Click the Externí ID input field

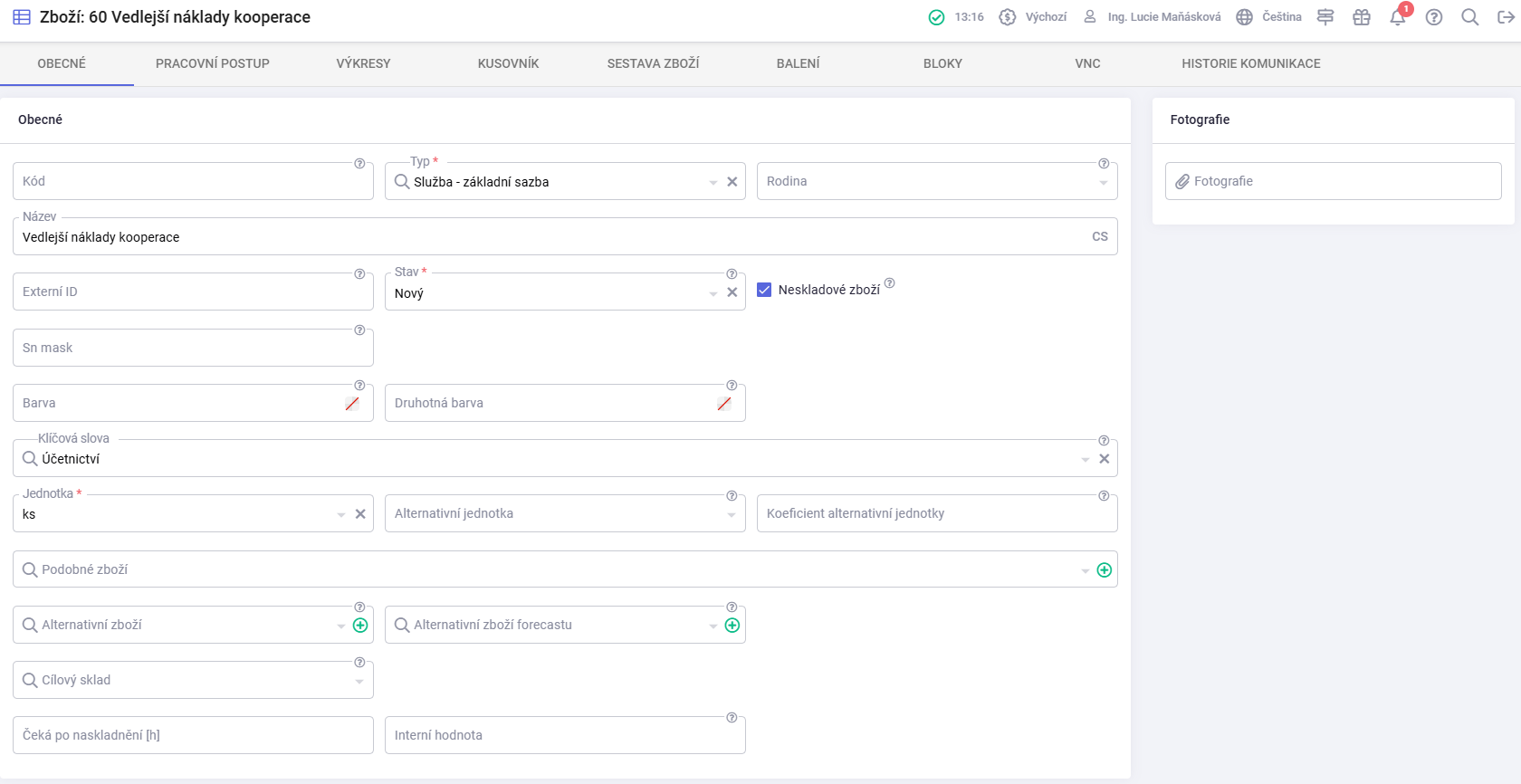[x=181, y=292]
